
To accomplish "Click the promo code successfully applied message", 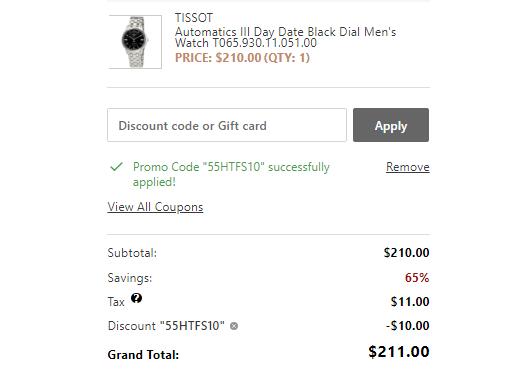I will click(x=231, y=174).
